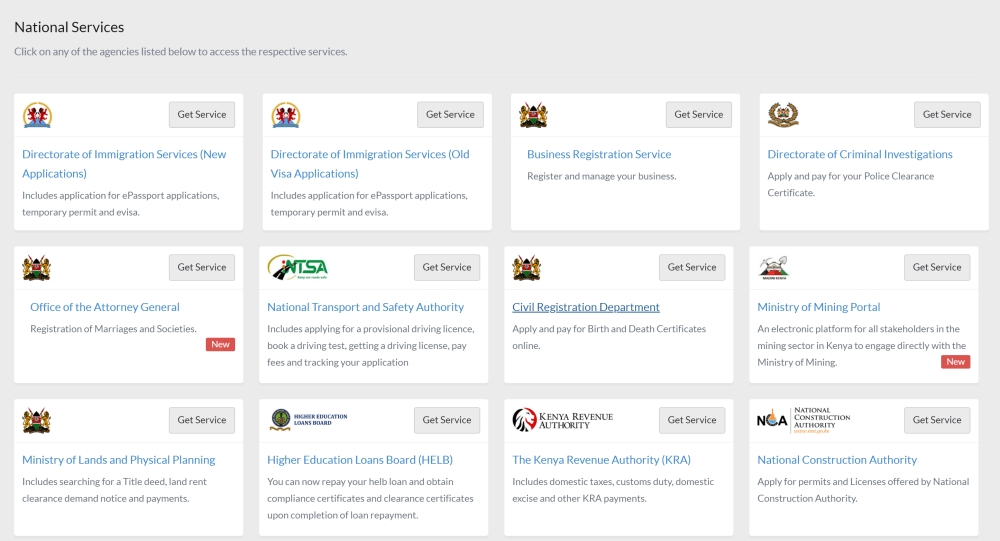Get Service for Immigration New Applications
This screenshot has width=1000, height=541.
tap(202, 115)
